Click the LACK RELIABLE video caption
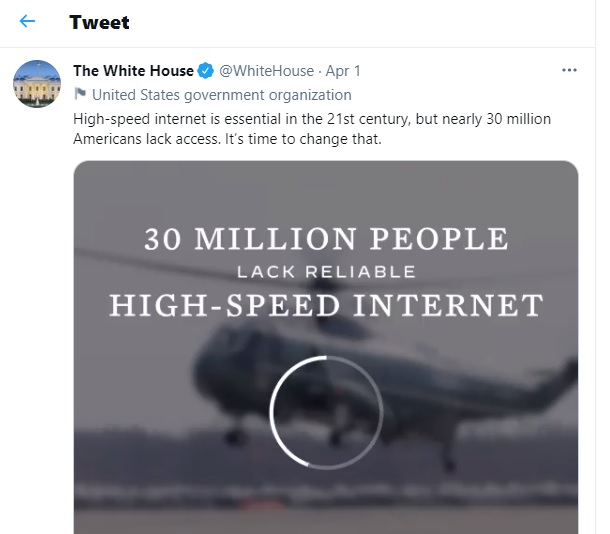Screen dimensions: 610x534 [326, 272]
